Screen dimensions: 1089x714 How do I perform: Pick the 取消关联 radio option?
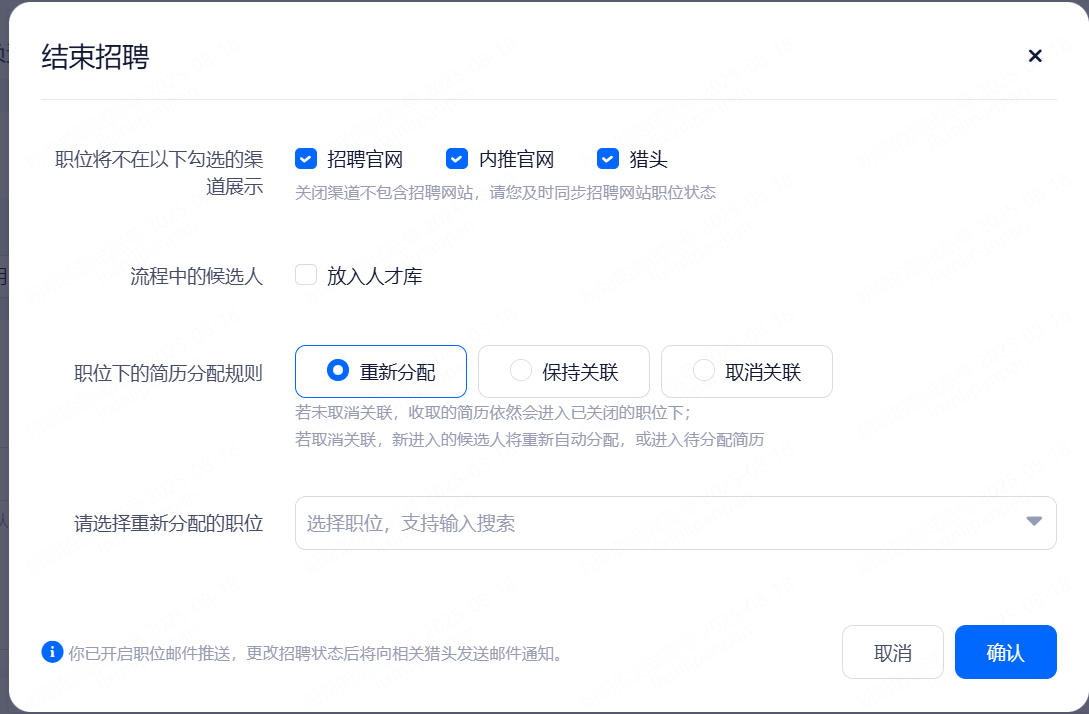click(704, 371)
